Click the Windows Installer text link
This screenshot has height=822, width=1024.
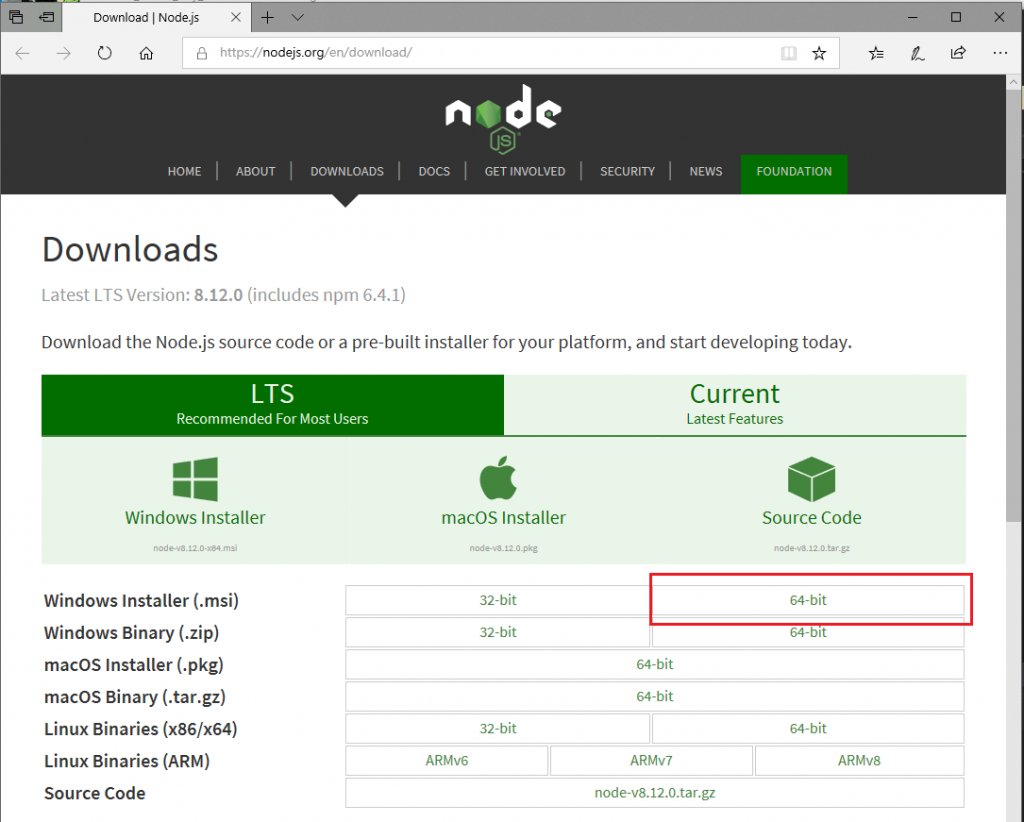click(195, 518)
